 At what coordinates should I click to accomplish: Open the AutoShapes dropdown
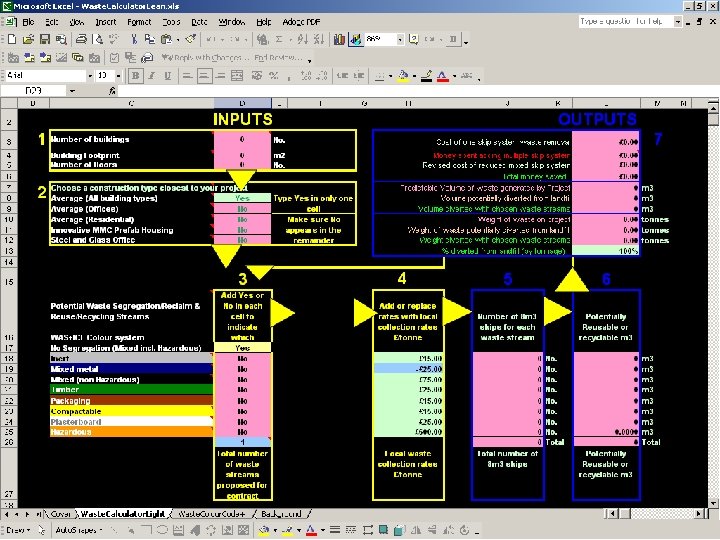tap(79, 530)
